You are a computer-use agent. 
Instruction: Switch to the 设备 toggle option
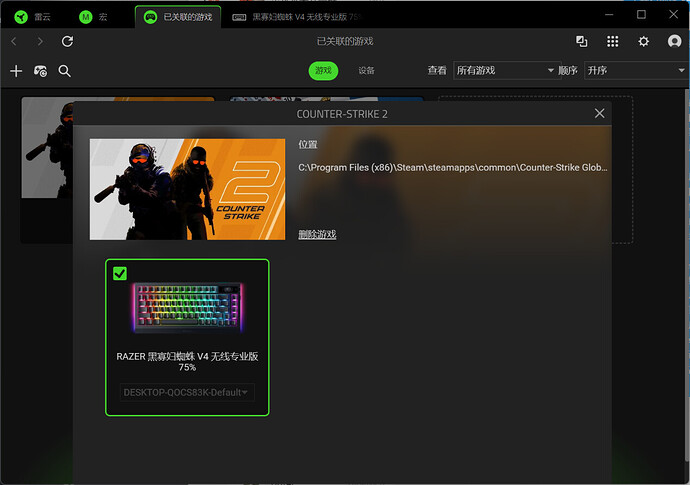point(366,71)
